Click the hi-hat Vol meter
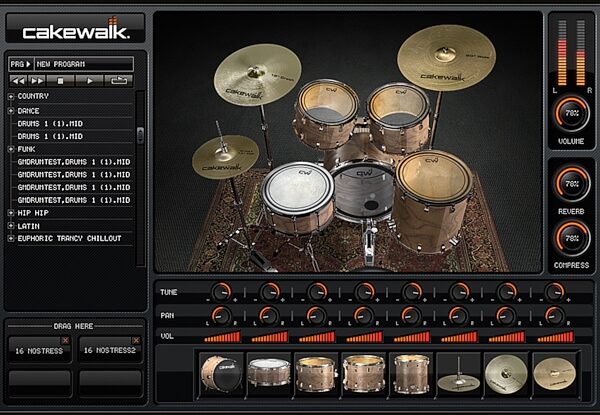The image size is (600, 415). [x=459, y=337]
